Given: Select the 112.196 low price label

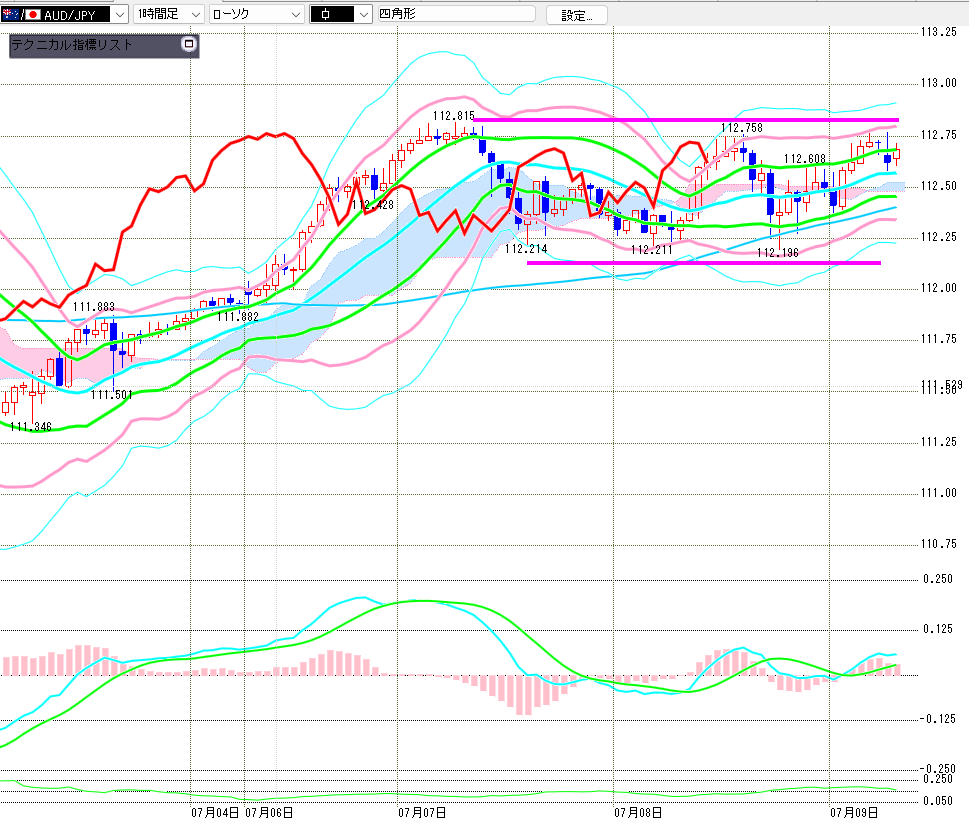Looking at the screenshot, I should (777, 253).
